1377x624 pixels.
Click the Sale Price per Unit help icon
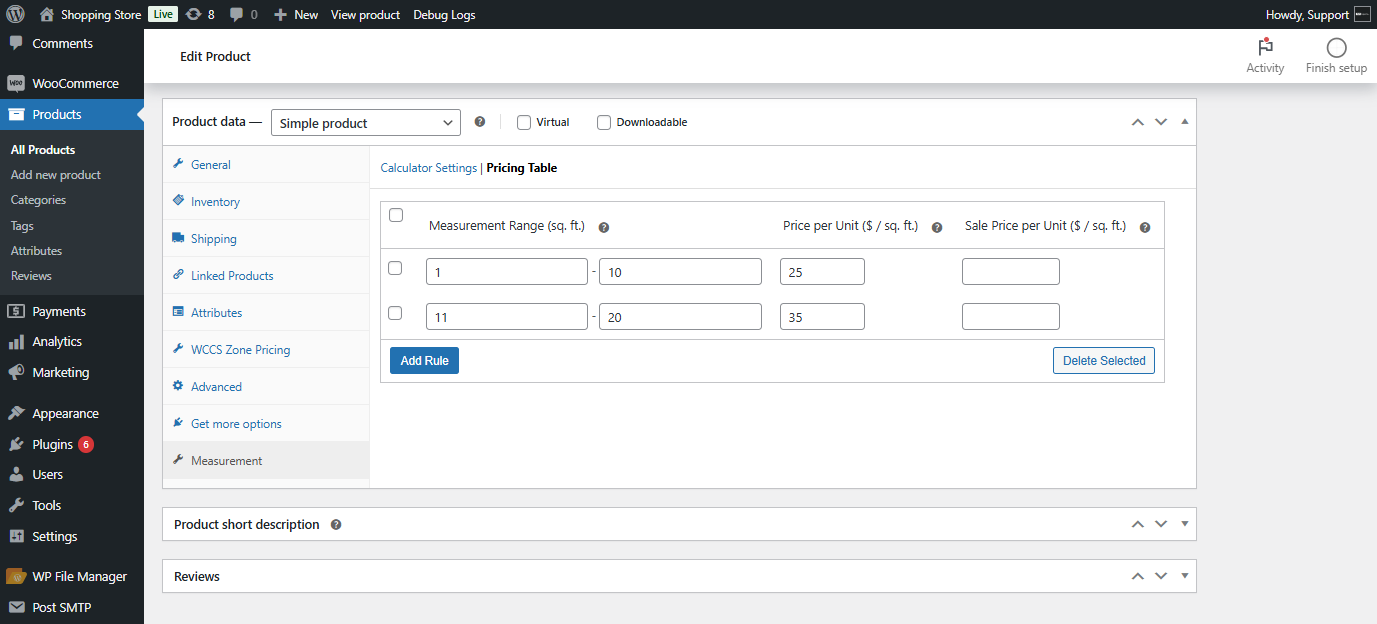pos(1145,227)
